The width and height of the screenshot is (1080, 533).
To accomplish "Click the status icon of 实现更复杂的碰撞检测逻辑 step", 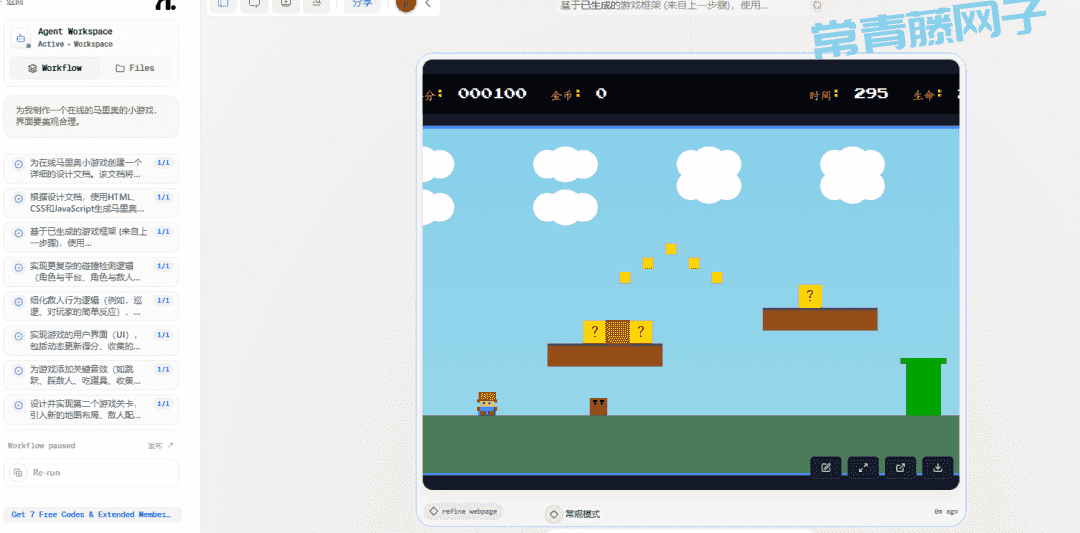I will tap(19, 266).
